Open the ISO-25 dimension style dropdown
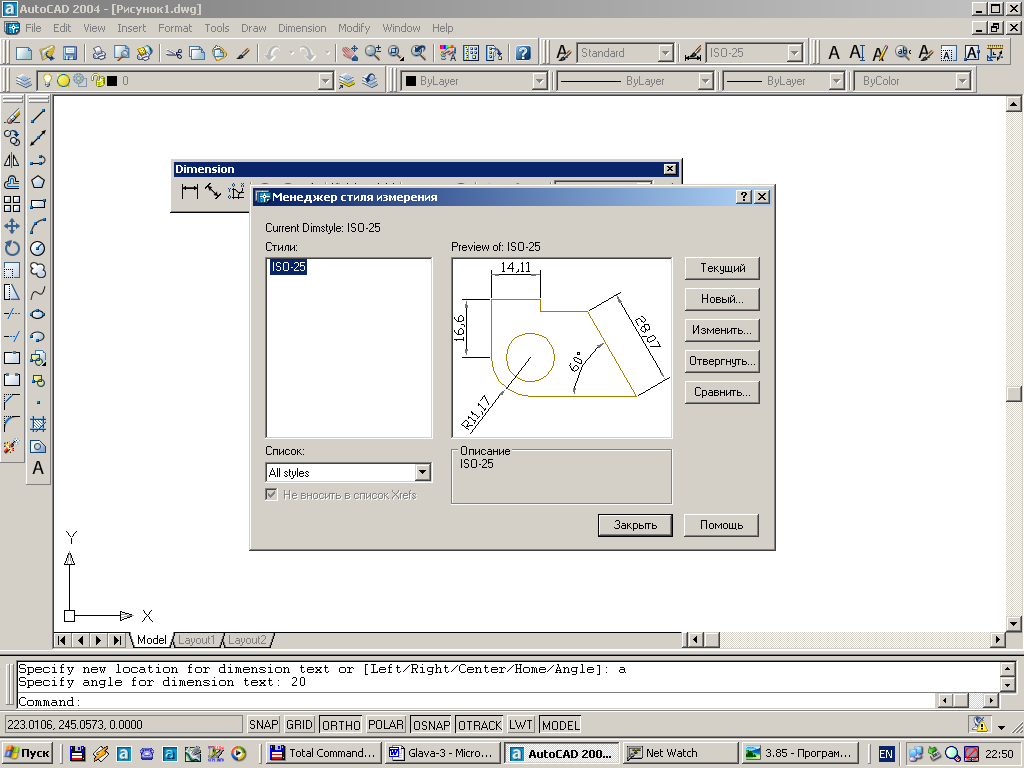The image size is (1024, 768). pos(794,53)
